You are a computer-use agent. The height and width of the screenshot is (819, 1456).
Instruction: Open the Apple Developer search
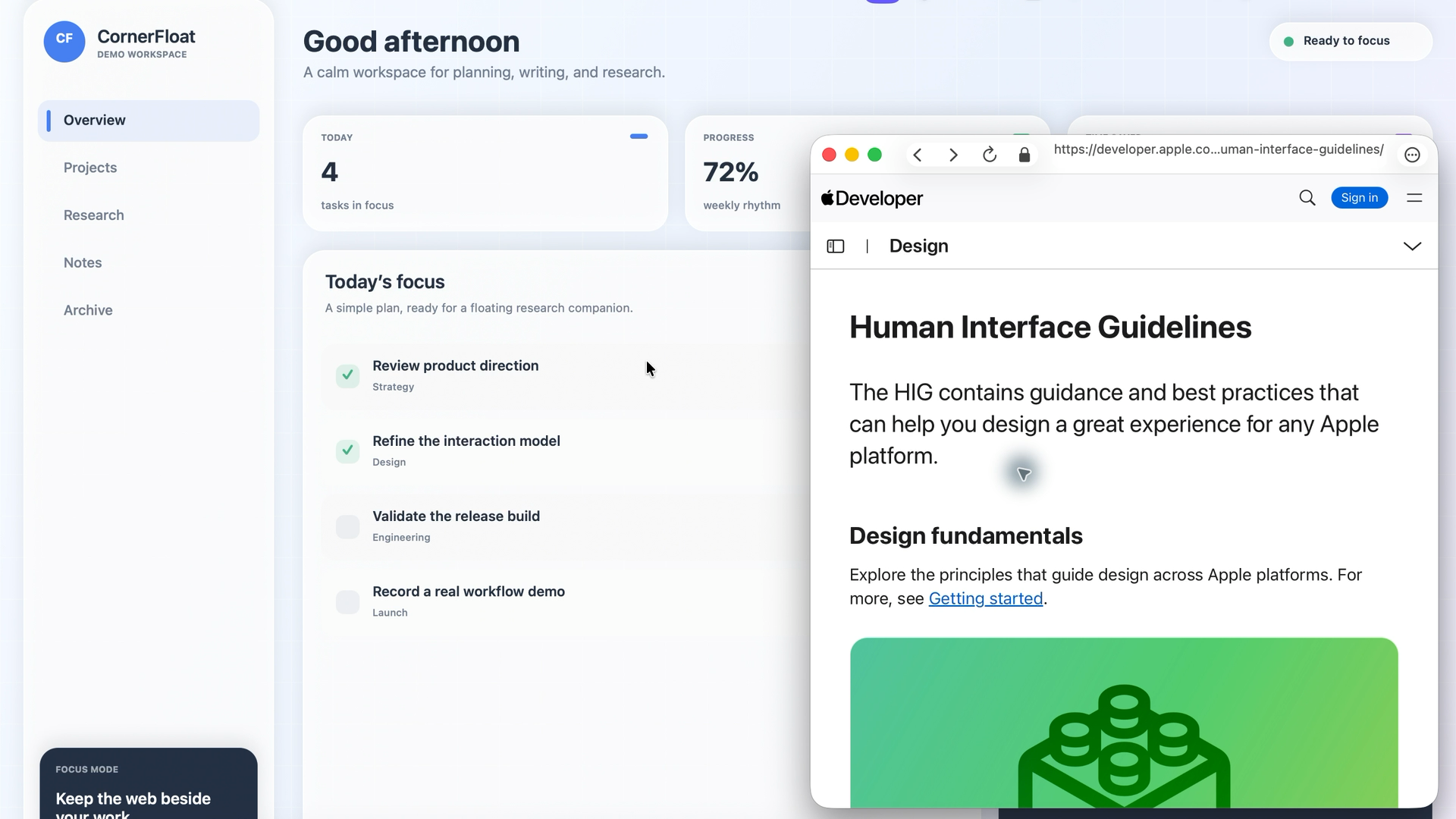tap(1307, 198)
